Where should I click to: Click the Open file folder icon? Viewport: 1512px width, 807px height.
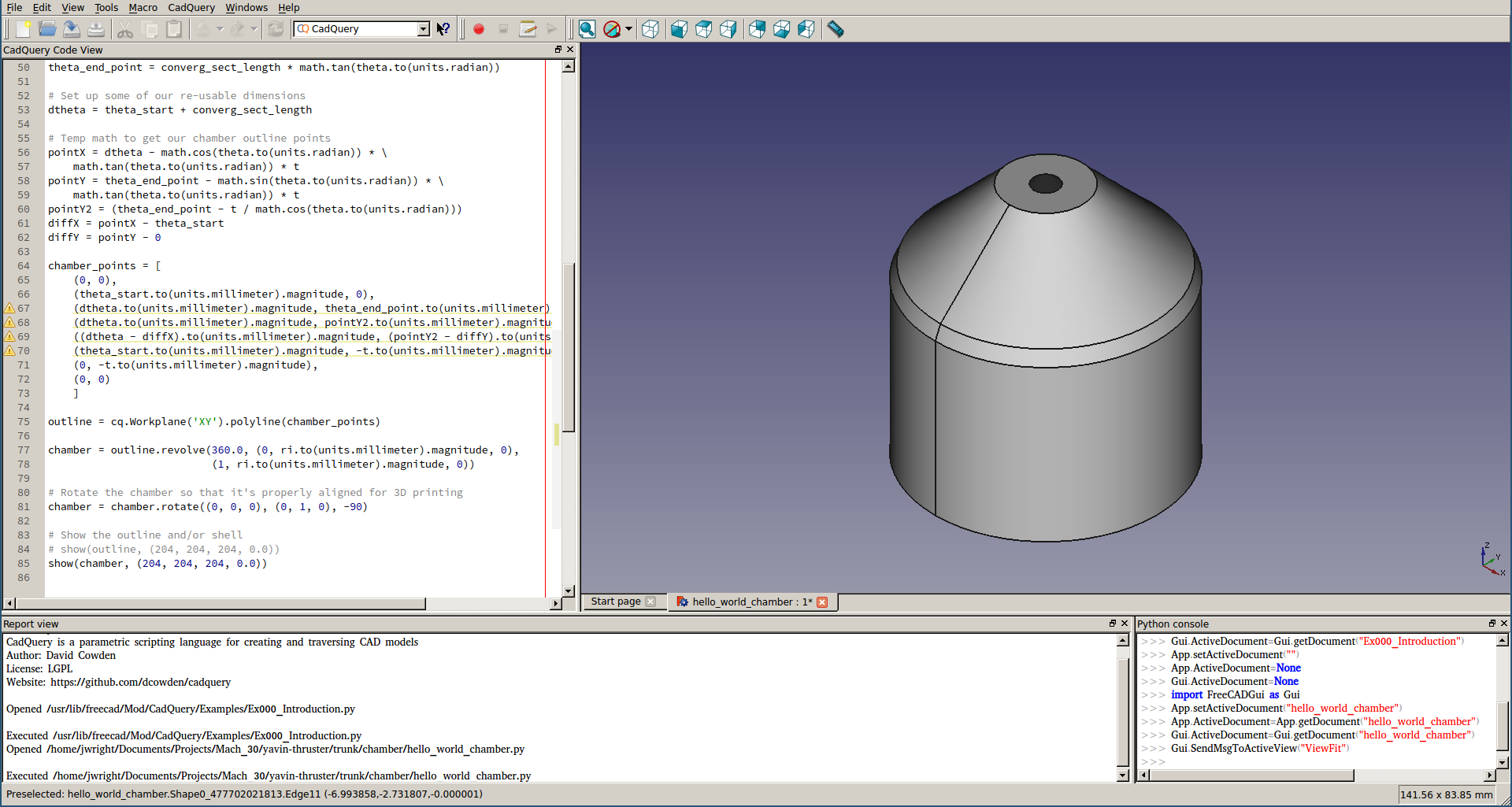pyautogui.click(x=47, y=29)
